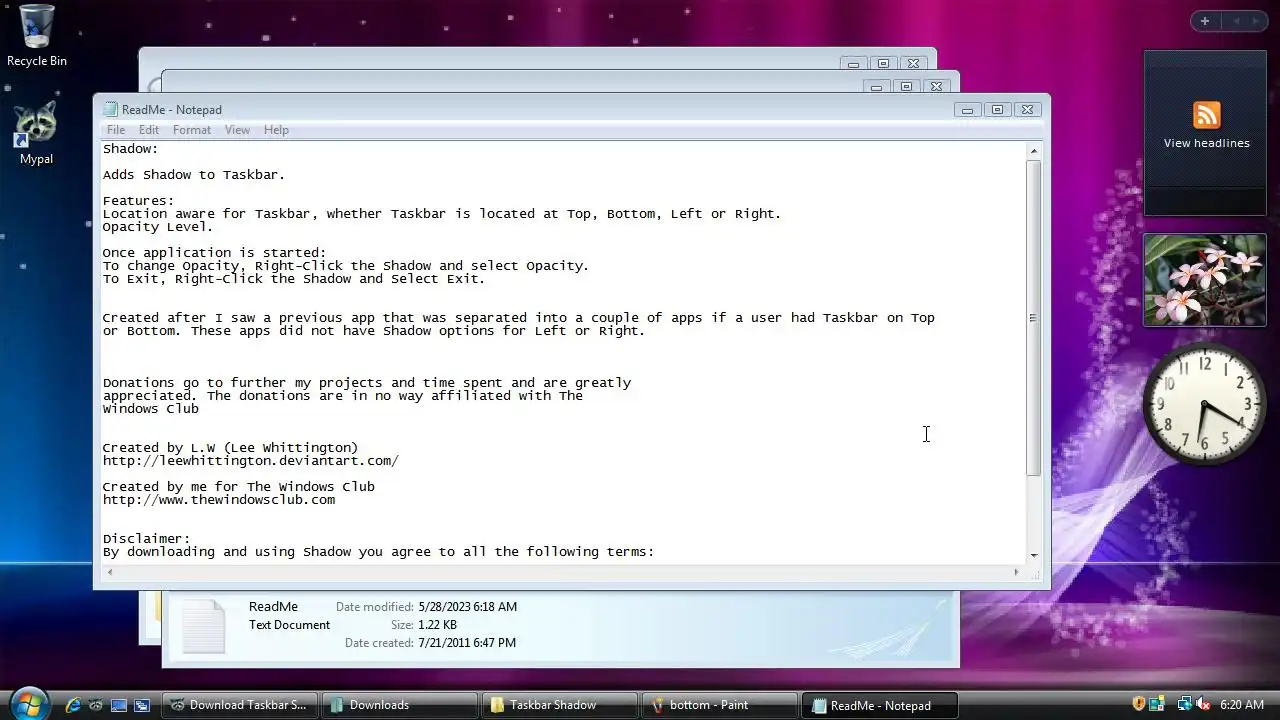Click the 'Once application is started:' line
This screenshot has height=720, width=1280.
[214, 253]
